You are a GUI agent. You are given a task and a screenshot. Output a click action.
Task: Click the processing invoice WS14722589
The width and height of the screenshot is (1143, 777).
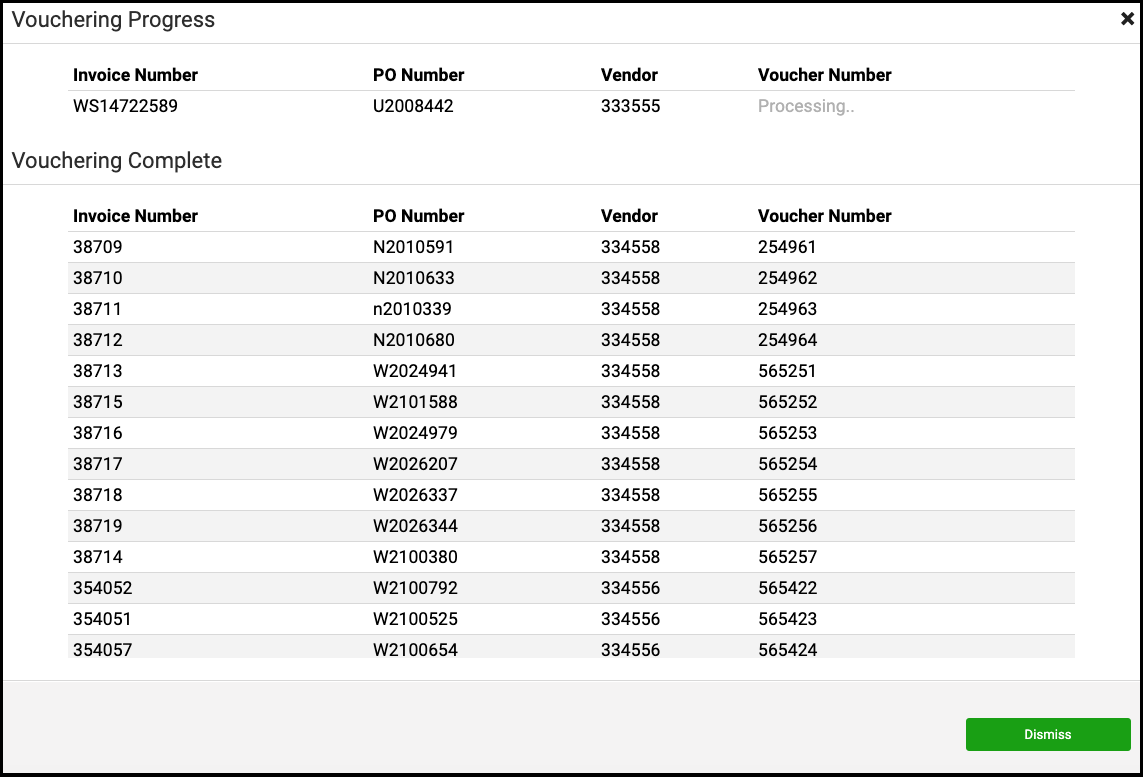(x=125, y=106)
